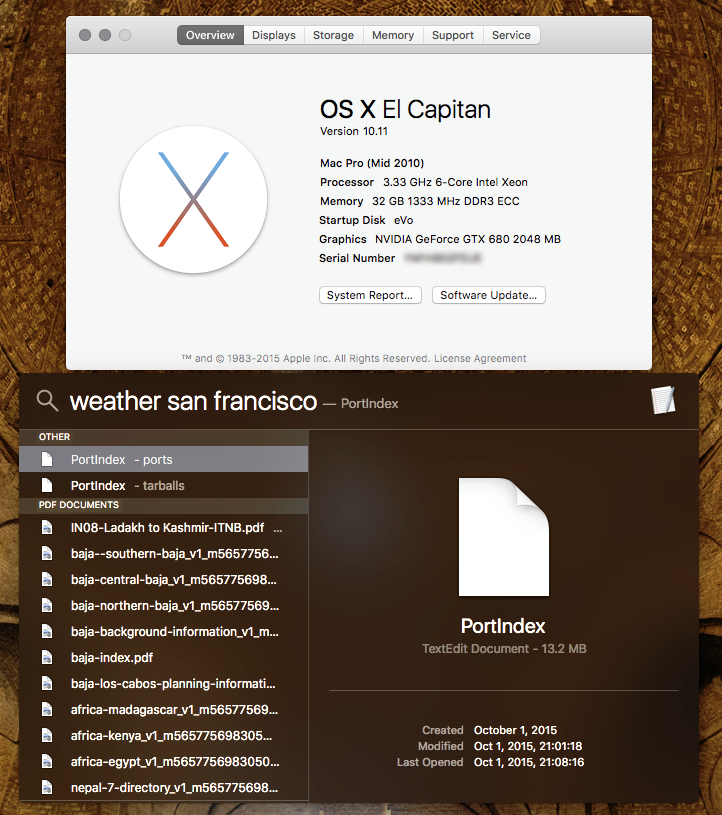This screenshot has width=722, height=815.
Task: Click PDF icon beside baja-los-cabos-planning
Action: point(47,684)
